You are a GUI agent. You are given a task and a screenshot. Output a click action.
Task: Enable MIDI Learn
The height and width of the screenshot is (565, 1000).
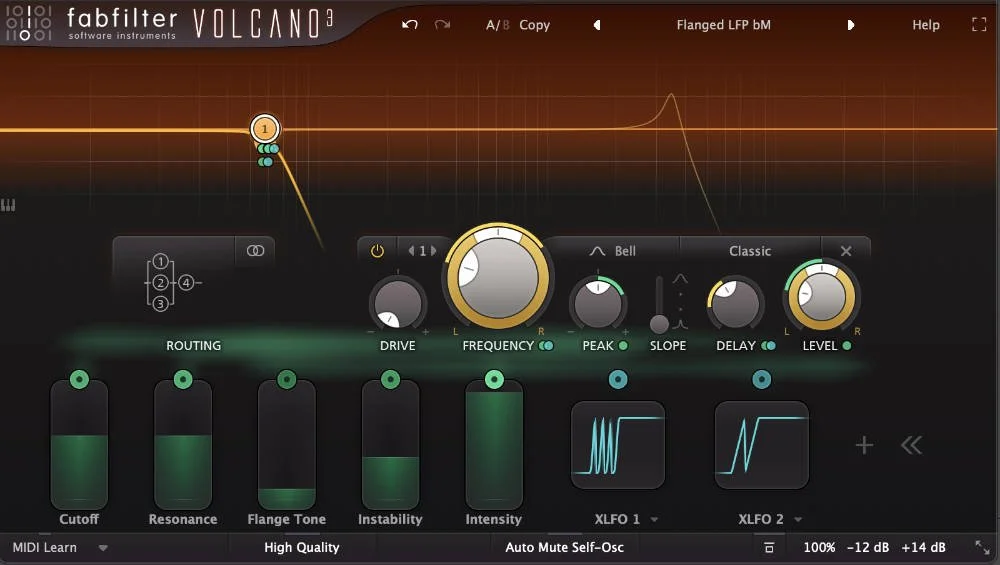[x=45, y=547]
